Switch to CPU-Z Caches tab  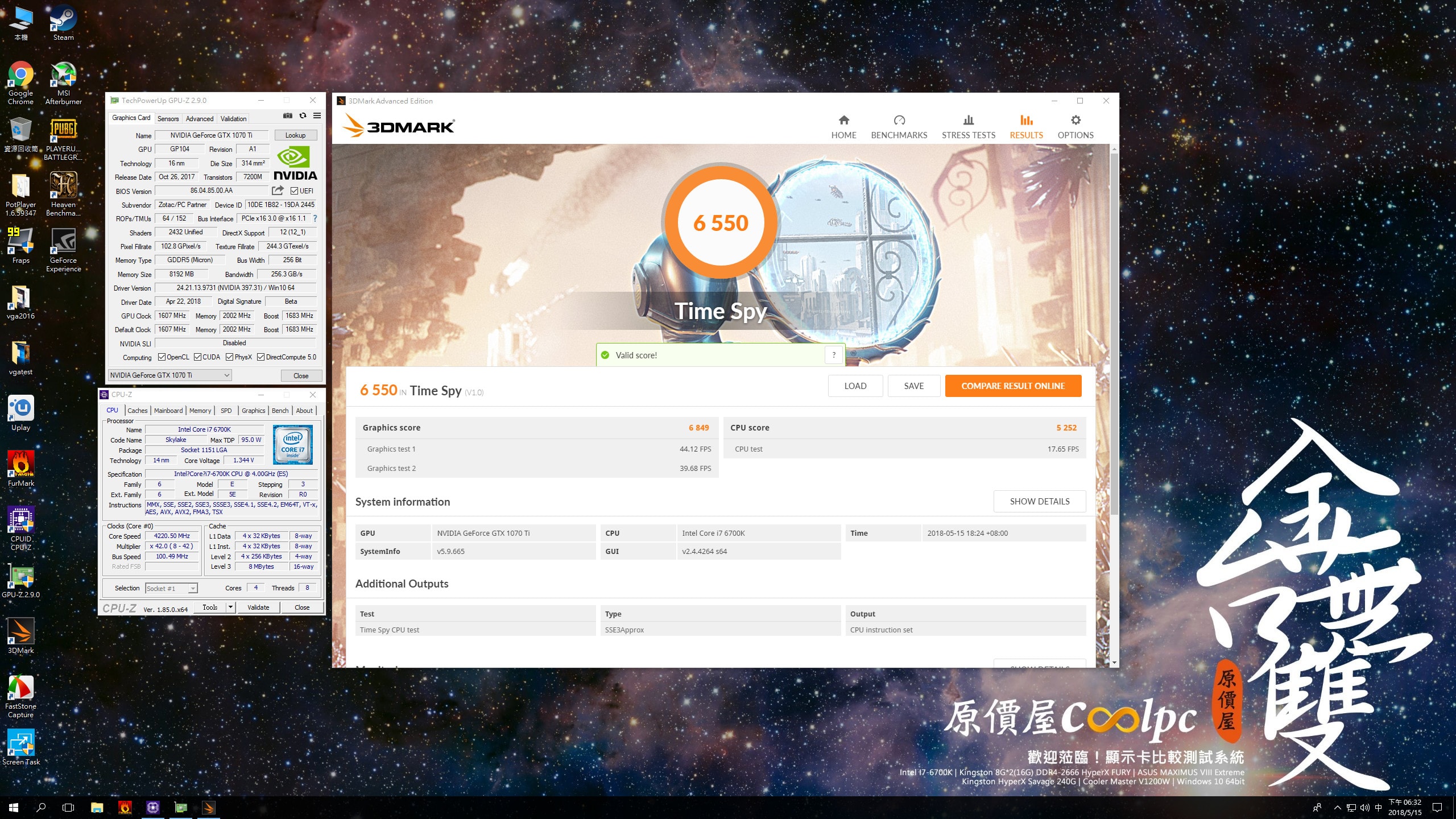click(x=137, y=410)
